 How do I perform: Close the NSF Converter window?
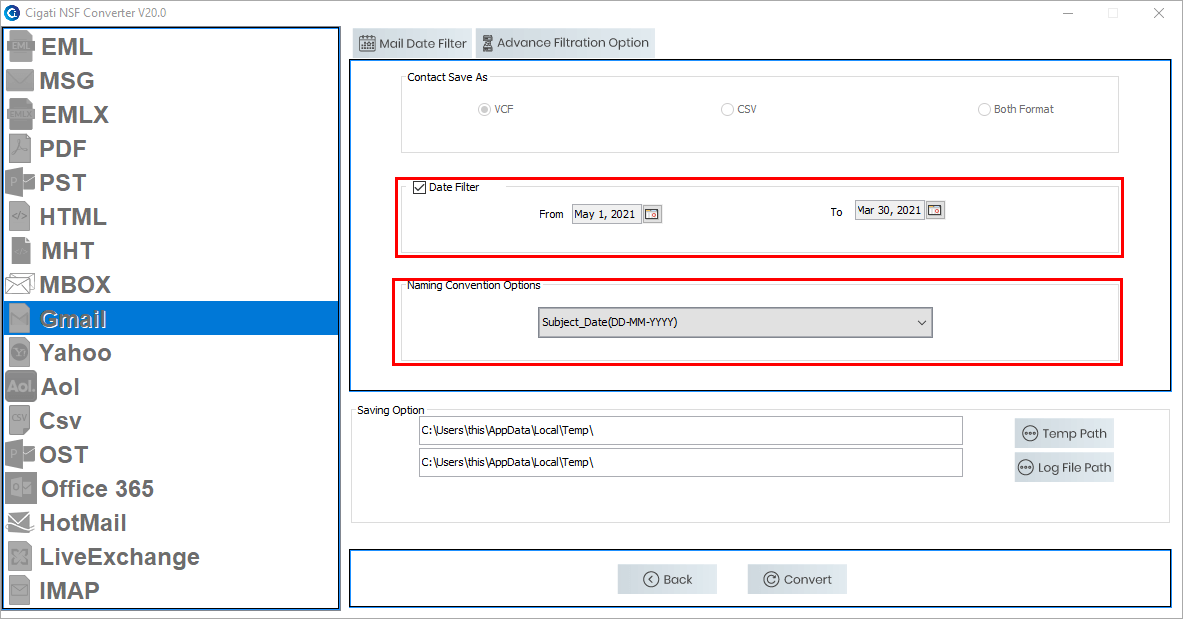click(x=1159, y=13)
